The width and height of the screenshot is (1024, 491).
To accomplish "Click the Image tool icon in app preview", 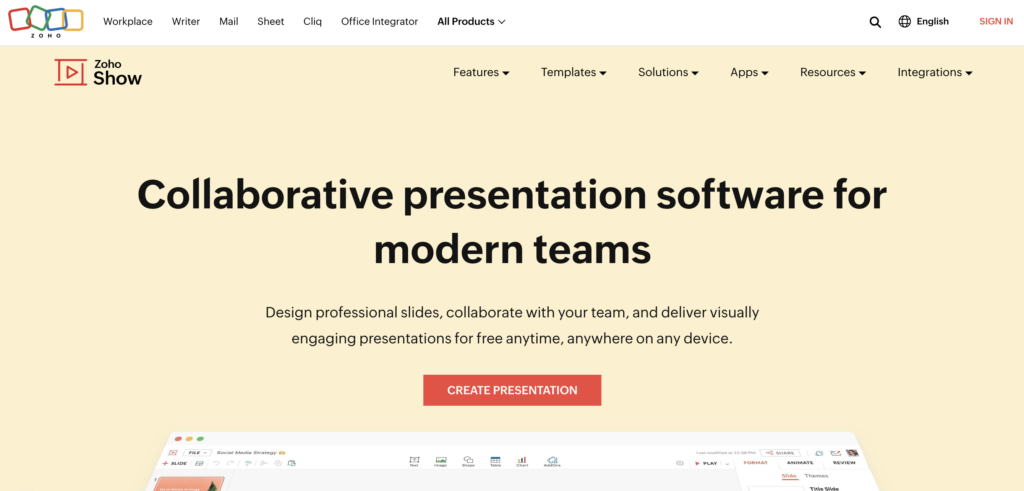I will (441, 462).
